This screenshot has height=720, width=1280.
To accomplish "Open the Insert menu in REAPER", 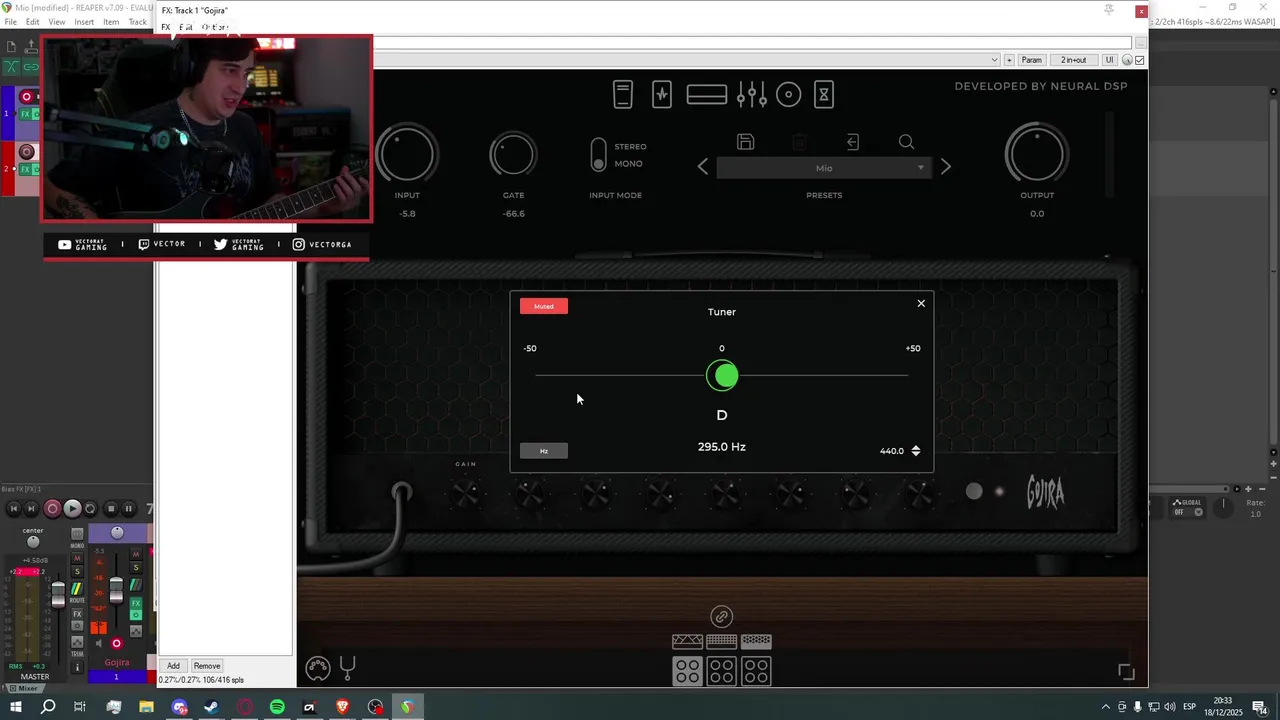I will (84, 22).
